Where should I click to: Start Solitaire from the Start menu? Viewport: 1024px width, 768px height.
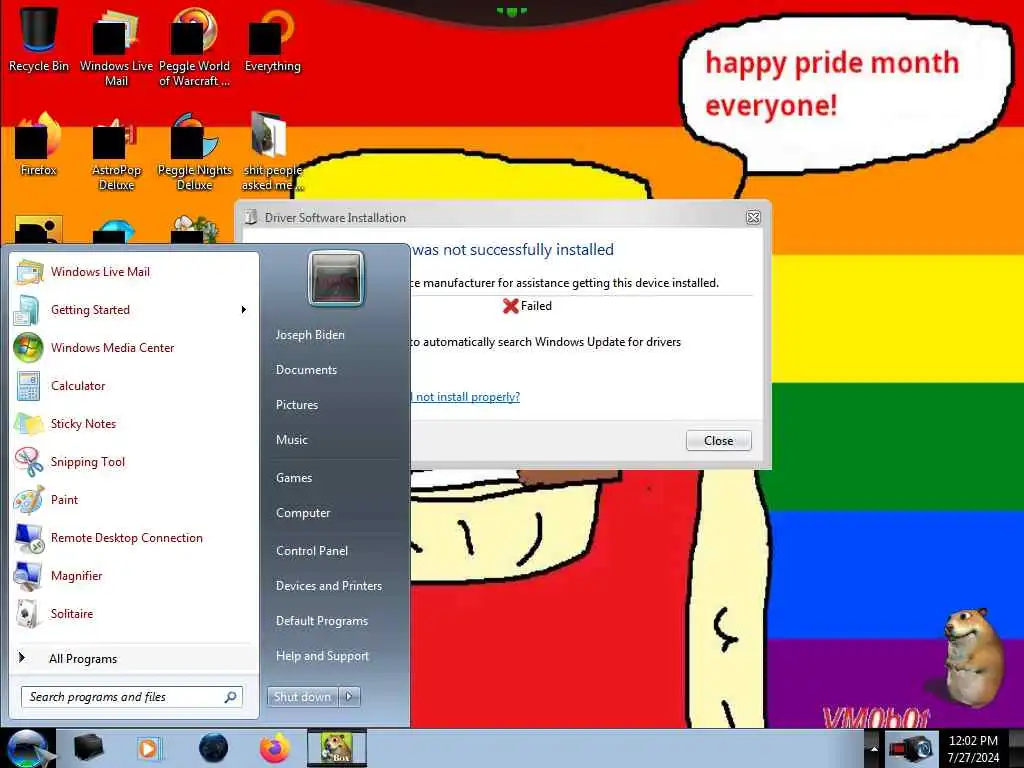135,613
